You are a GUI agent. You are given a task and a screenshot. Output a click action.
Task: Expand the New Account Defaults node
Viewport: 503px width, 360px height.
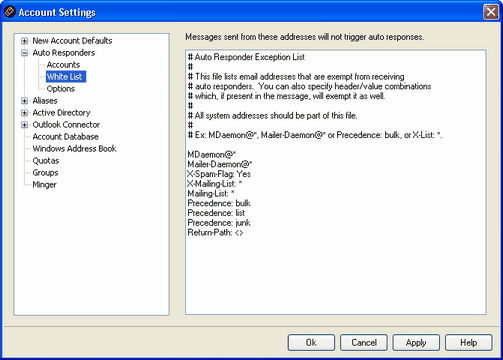[x=24, y=41]
